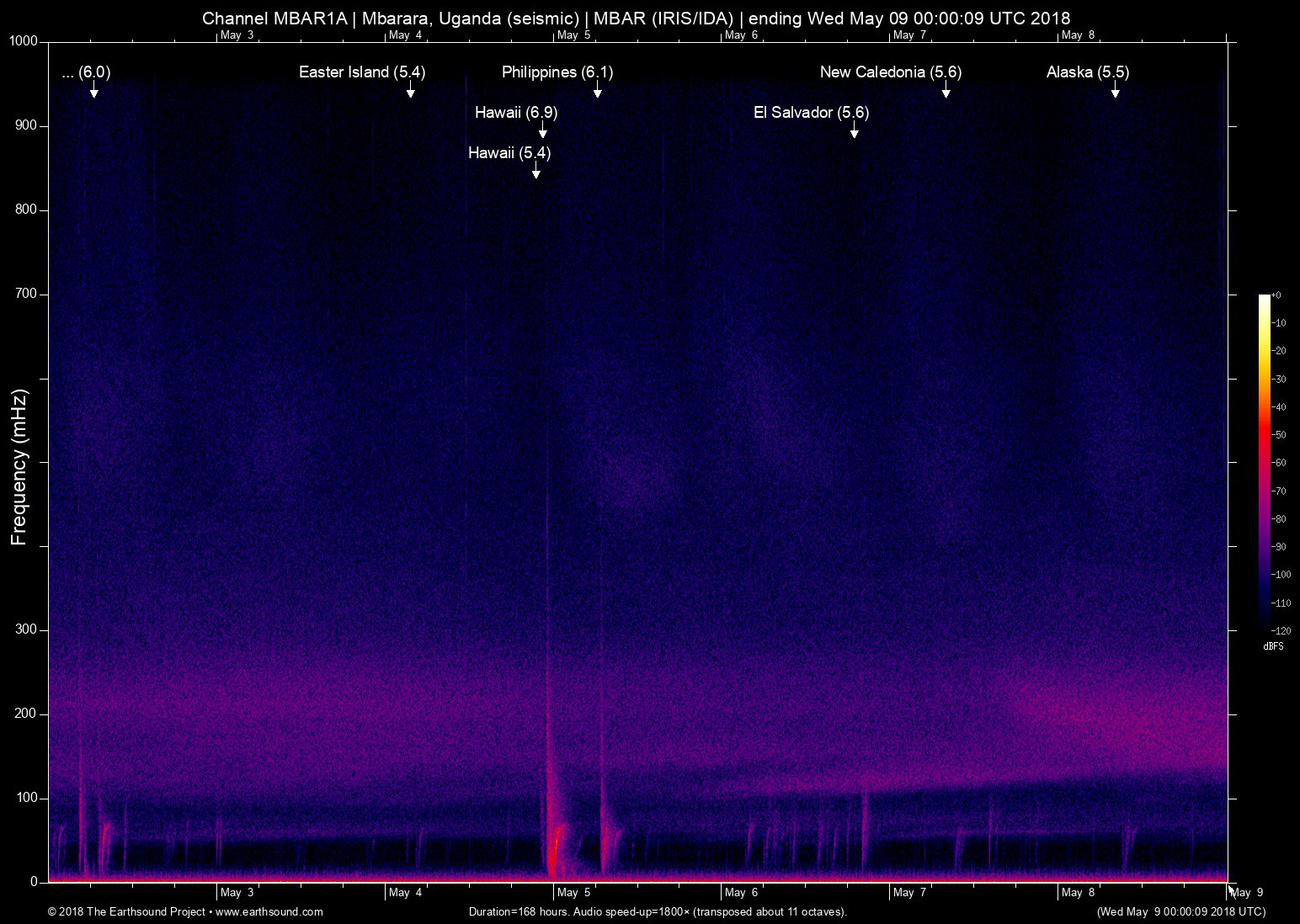Viewport: 1300px width, 924px height.
Task: Click the arrow under Easter Island (5.4)
Action: point(410,90)
